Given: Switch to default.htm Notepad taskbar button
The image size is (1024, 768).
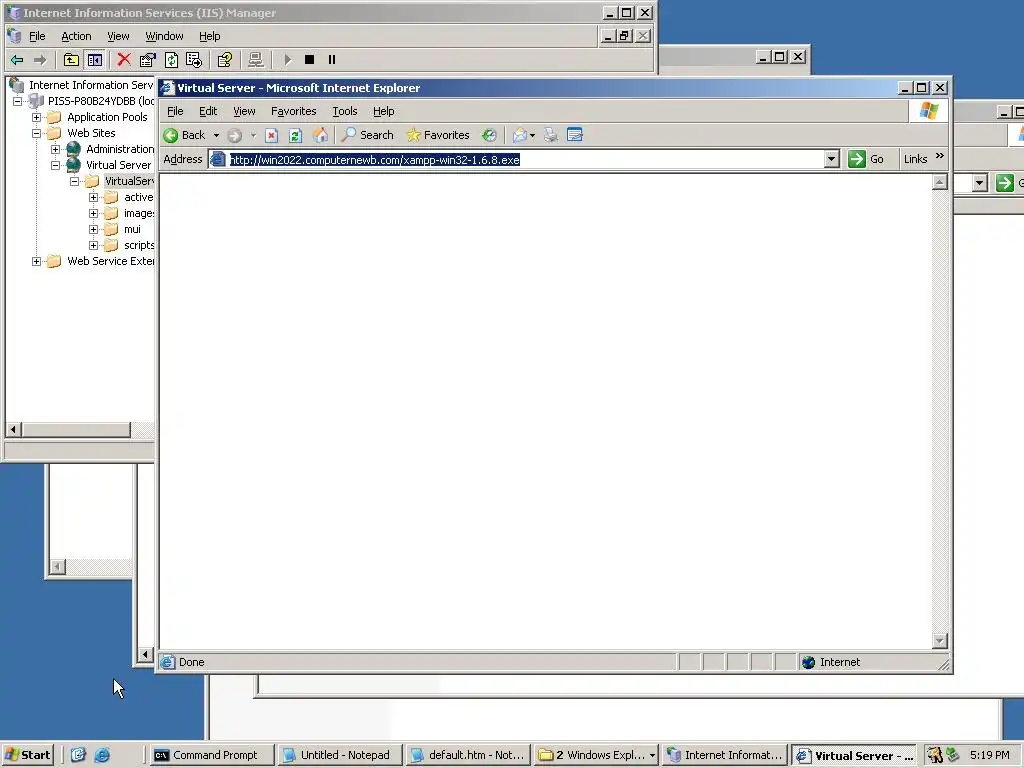Looking at the screenshot, I should [468, 755].
